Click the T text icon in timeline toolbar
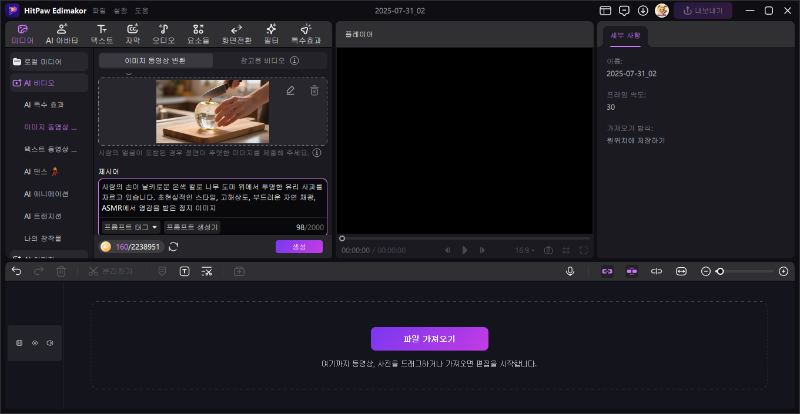The height and width of the screenshot is (414, 800). point(185,272)
